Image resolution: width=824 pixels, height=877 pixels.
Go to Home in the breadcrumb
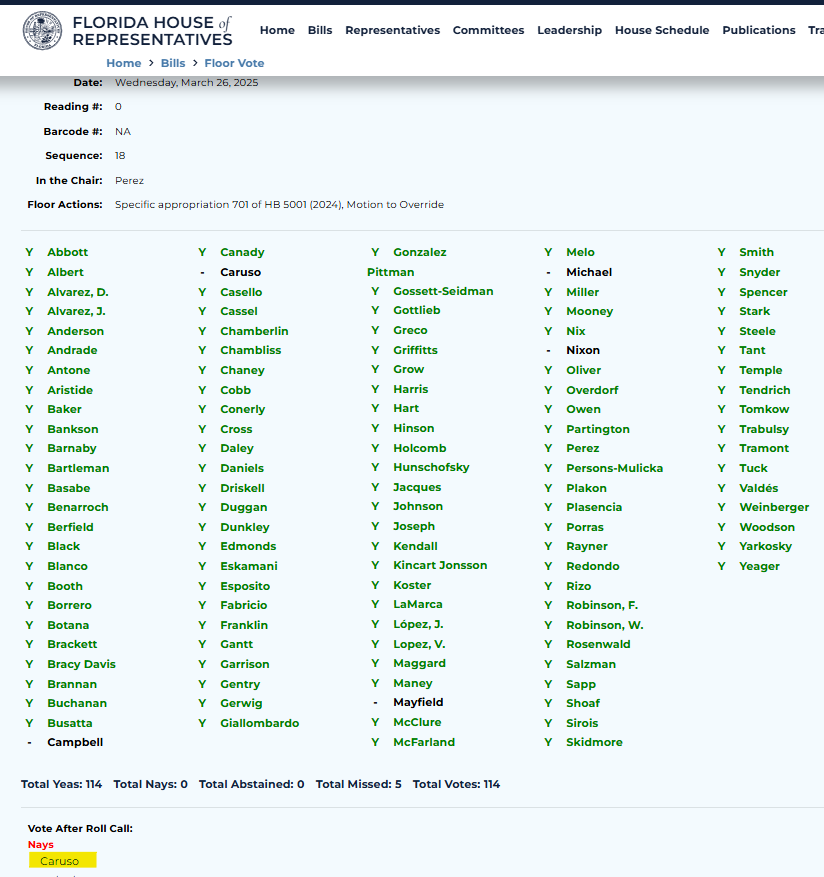(x=124, y=63)
